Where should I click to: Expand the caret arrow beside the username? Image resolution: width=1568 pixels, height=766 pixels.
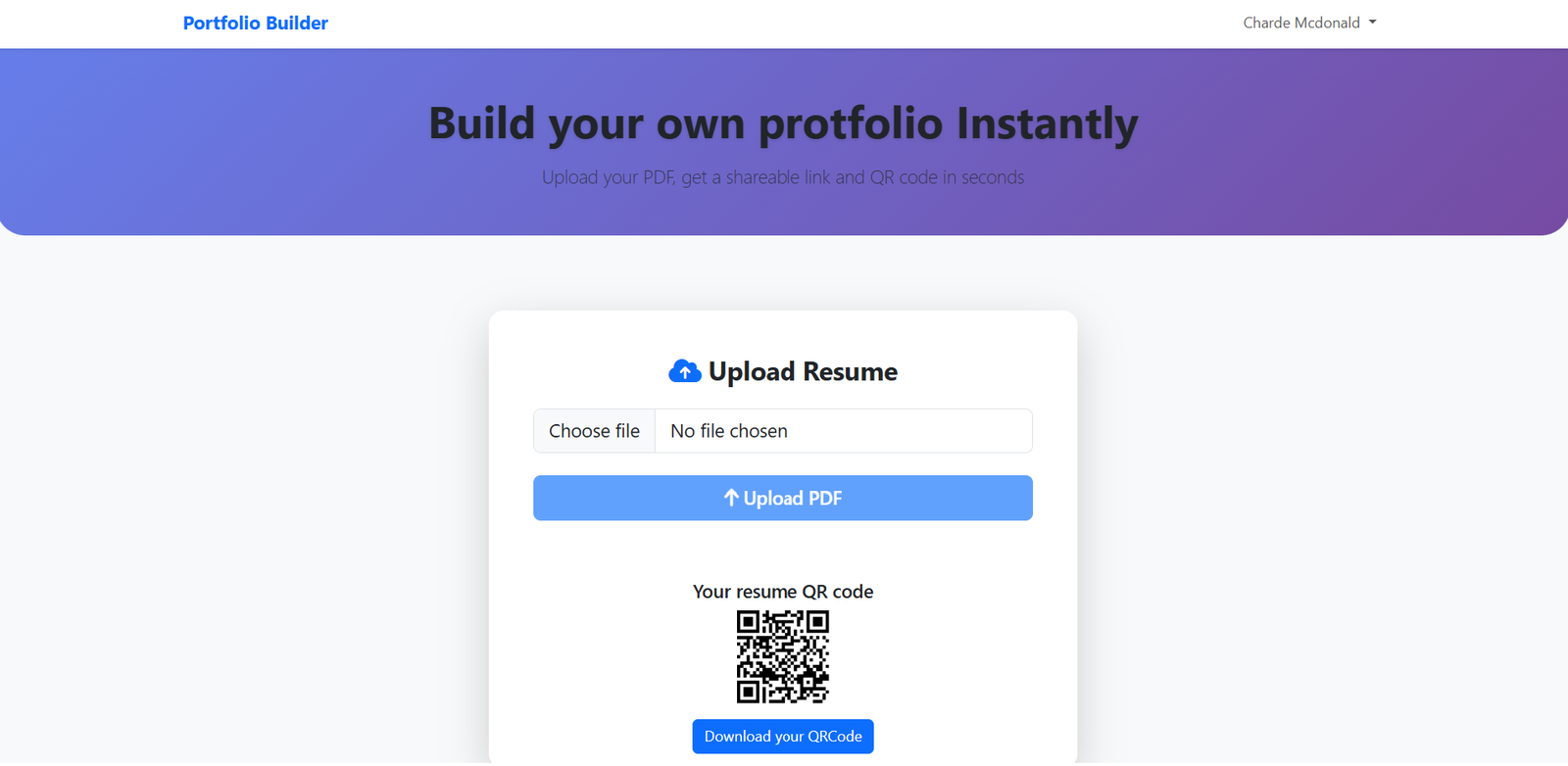tap(1373, 23)
